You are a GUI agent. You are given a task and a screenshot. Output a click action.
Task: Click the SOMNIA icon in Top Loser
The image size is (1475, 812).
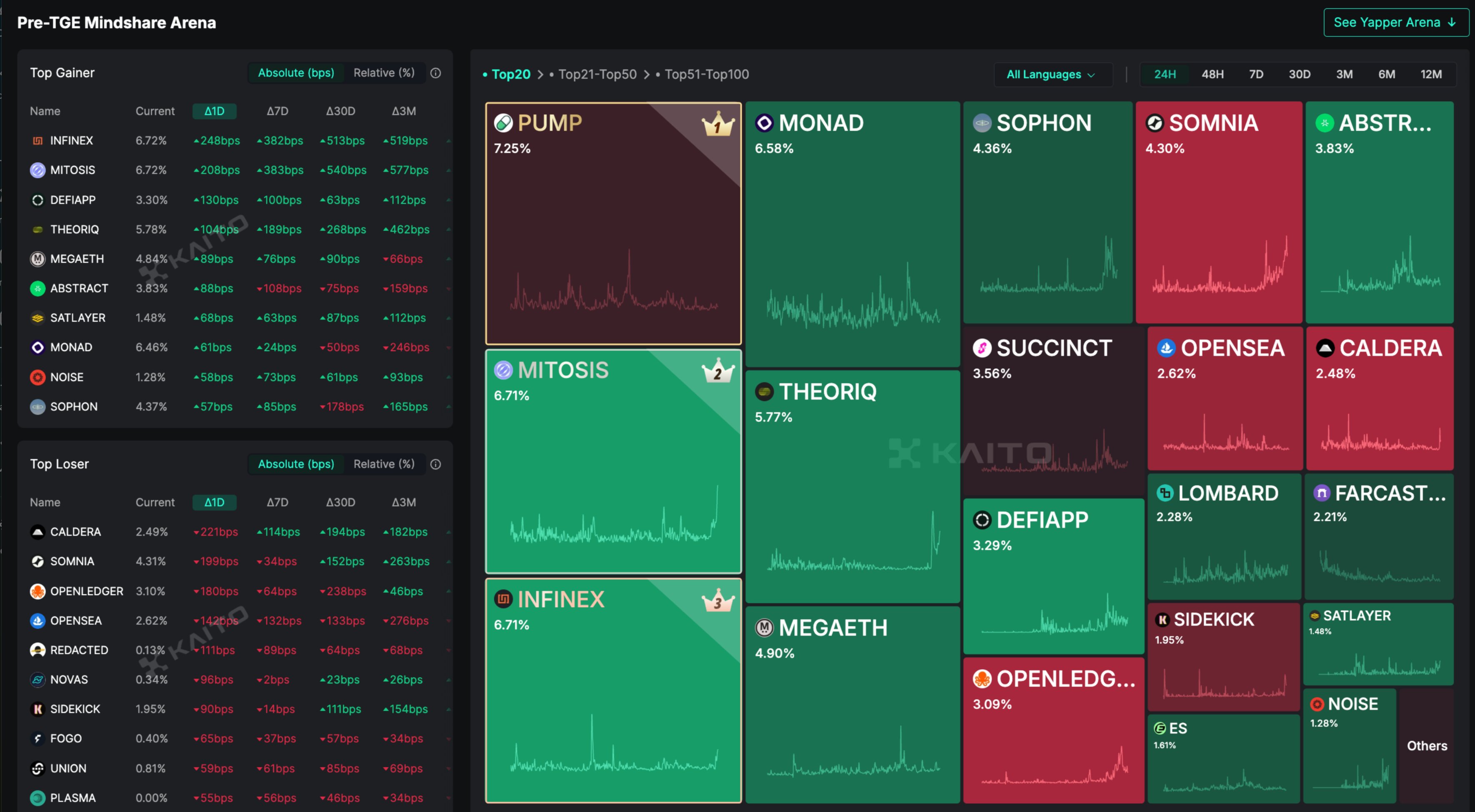click(38, 561)
